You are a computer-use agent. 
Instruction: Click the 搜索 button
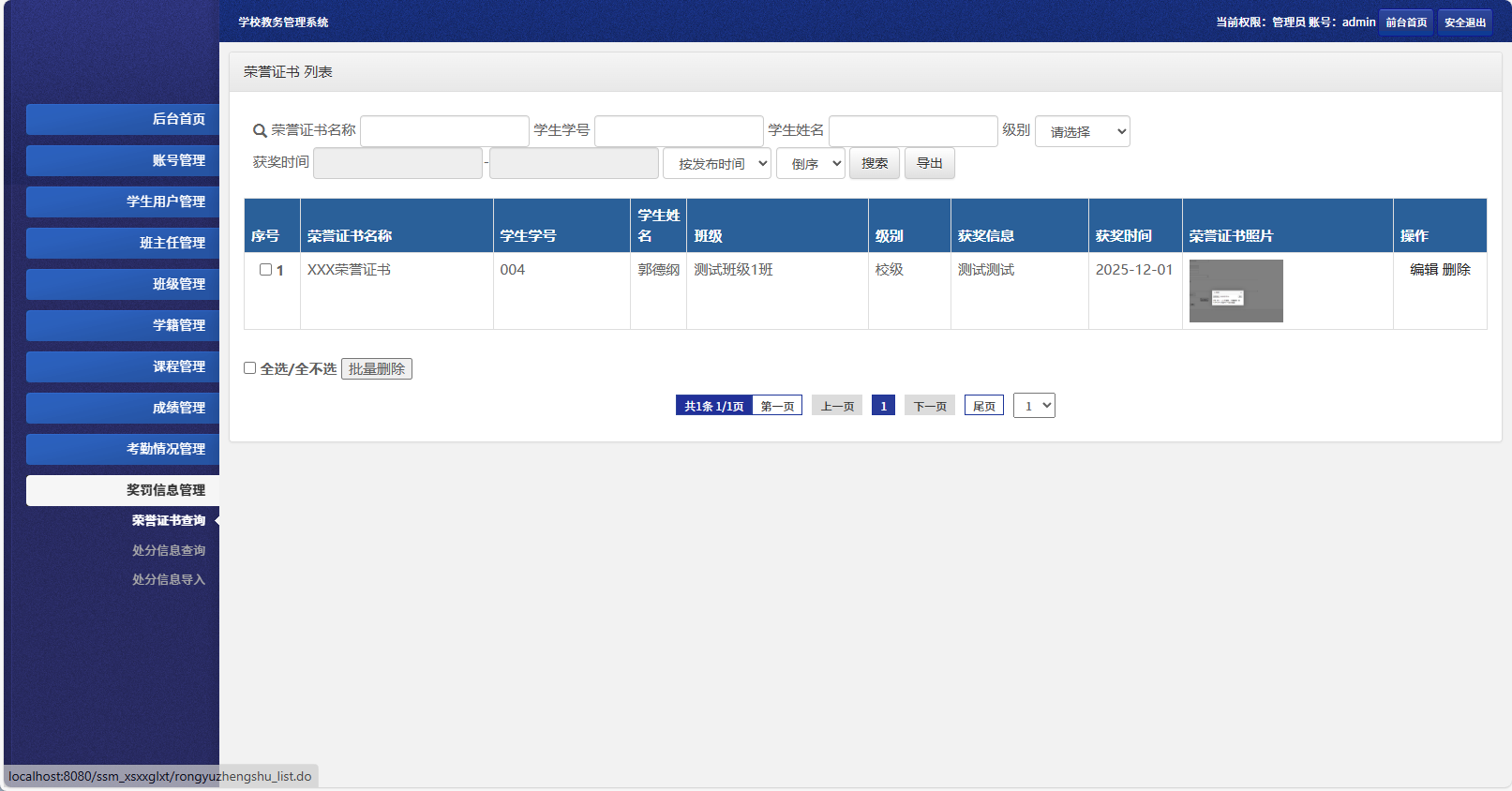[x=875, y=163]
